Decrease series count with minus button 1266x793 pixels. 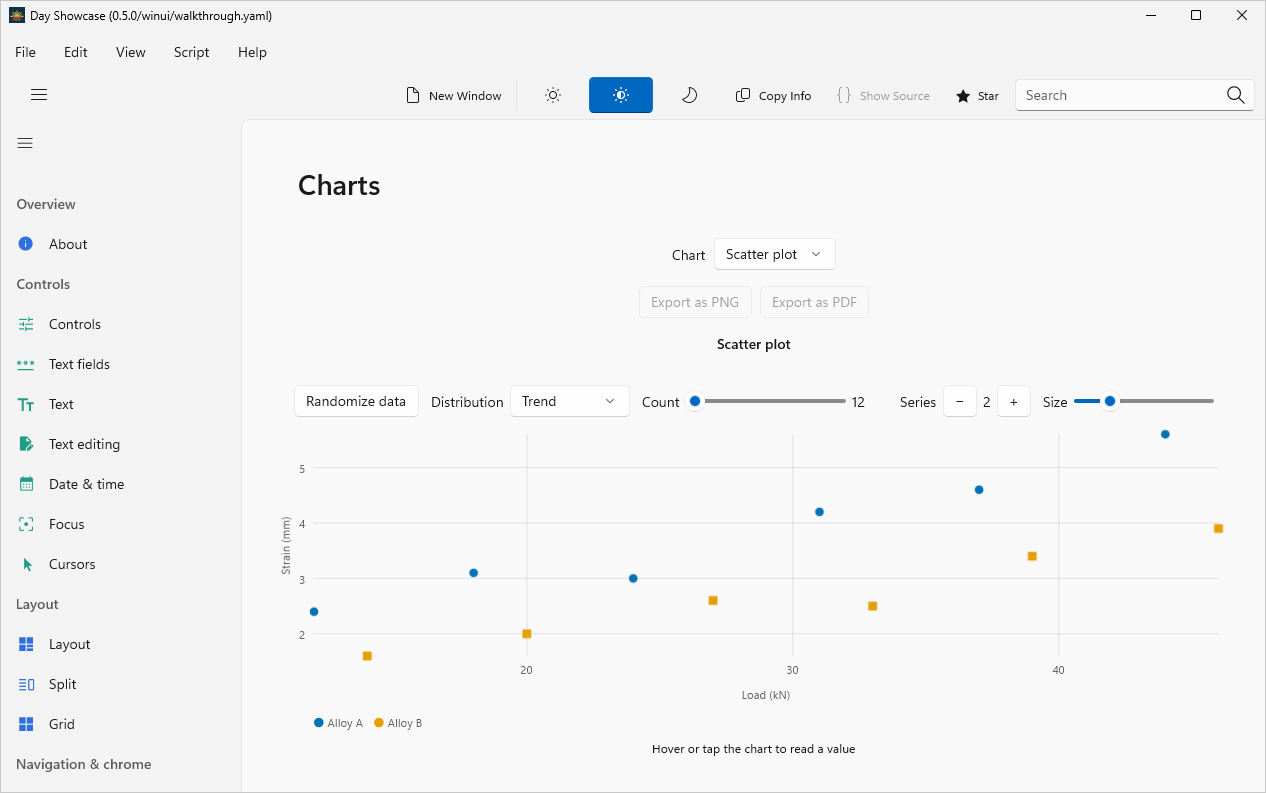tap(960, 401)
